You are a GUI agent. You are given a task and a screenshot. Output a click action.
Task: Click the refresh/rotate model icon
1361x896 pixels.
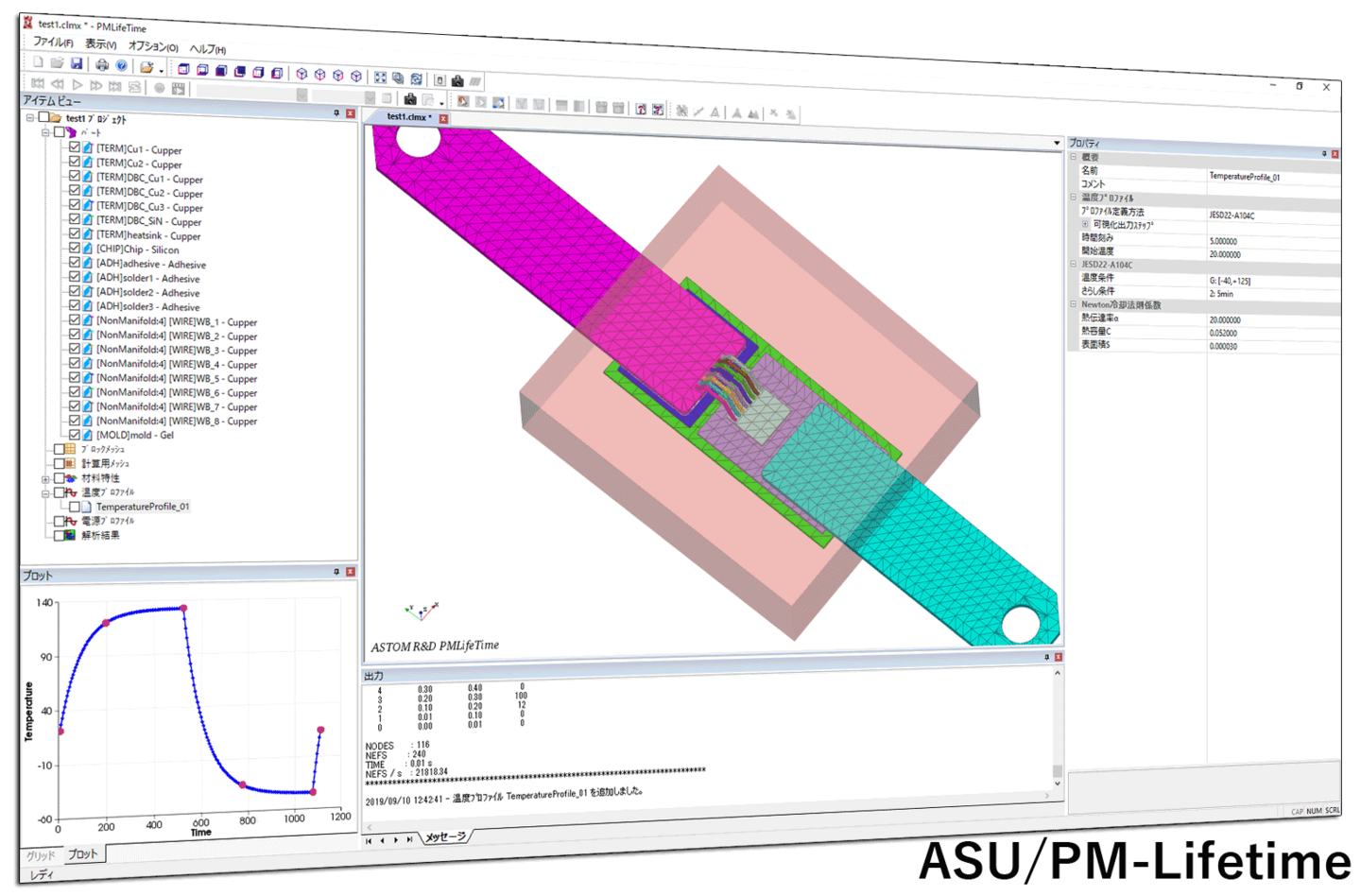pyautogui.click(x=415, y=79)
